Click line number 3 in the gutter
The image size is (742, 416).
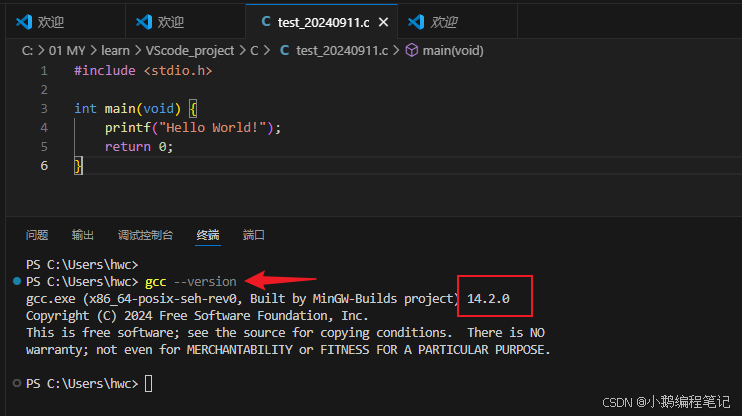pos(44,109)
